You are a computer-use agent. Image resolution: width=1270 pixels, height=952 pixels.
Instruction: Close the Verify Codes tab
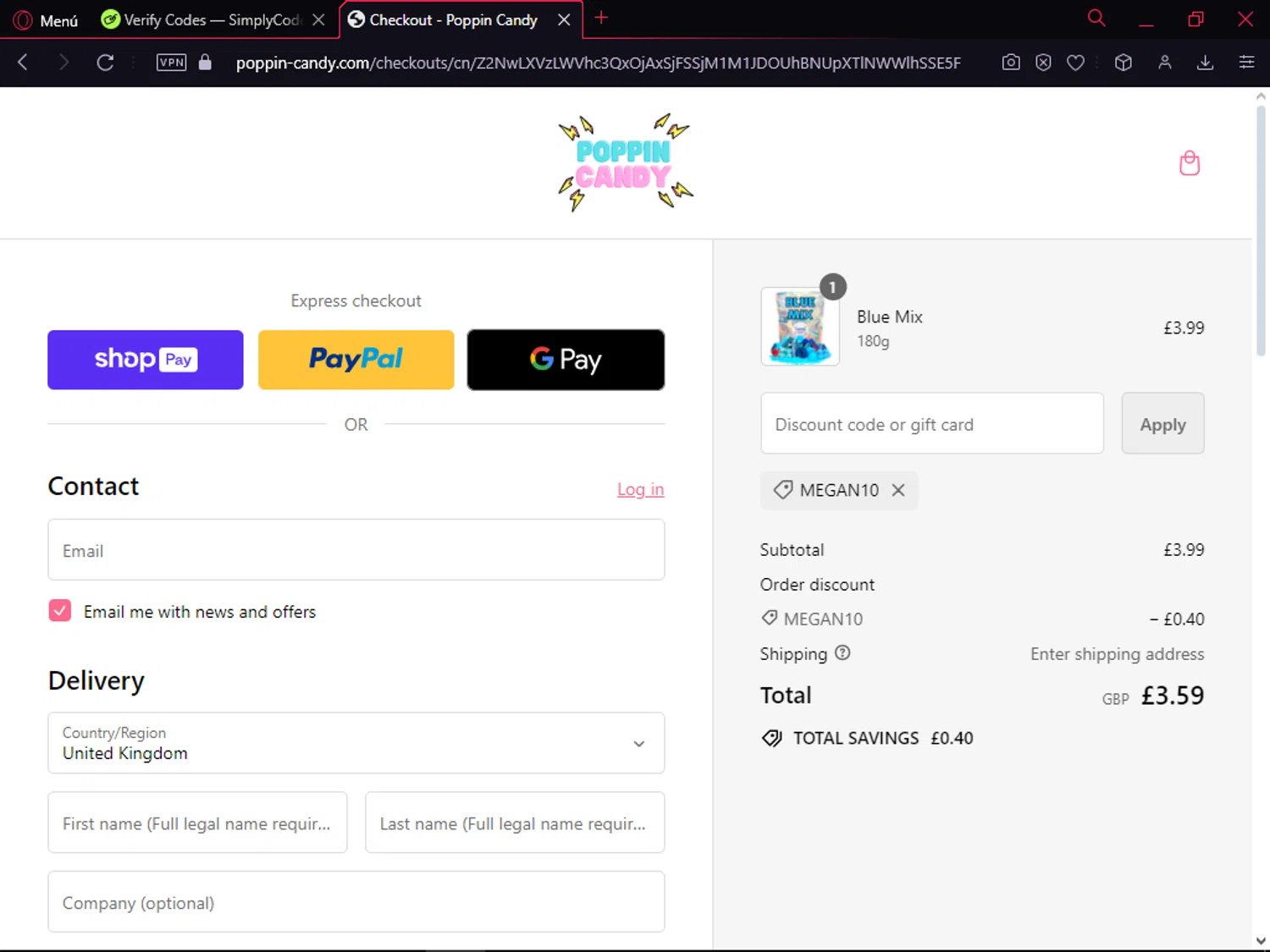[318, 19]
